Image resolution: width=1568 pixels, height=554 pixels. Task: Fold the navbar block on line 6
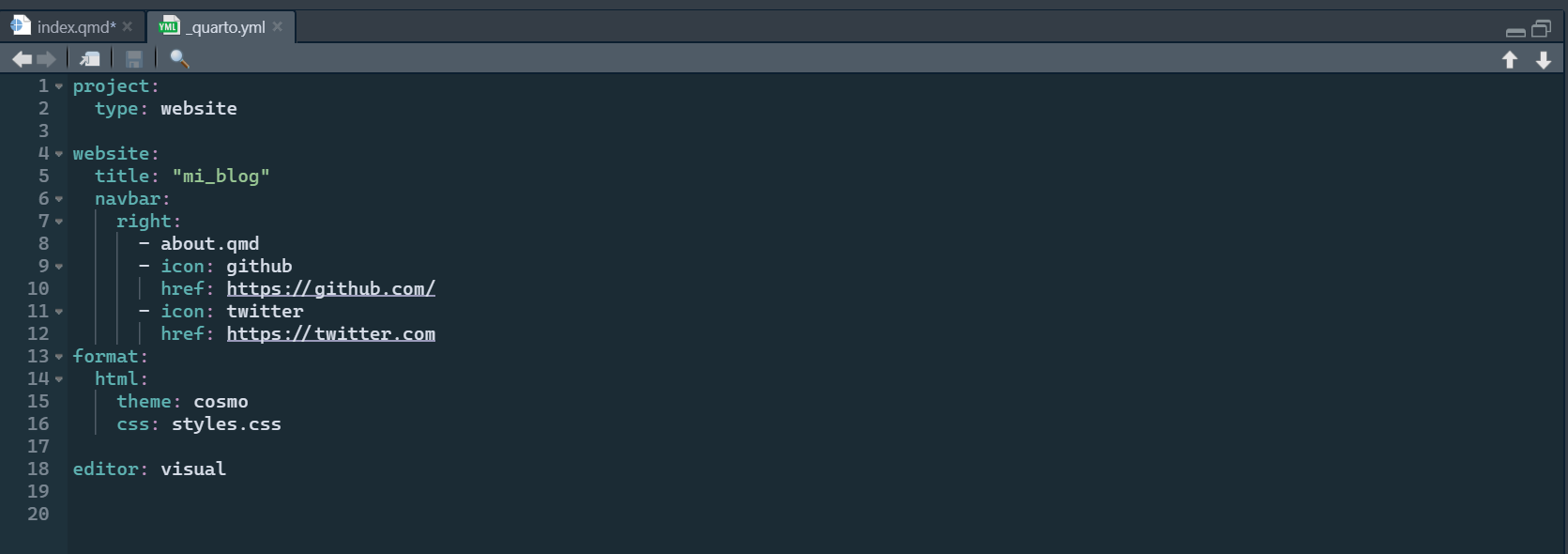coord(59,199)
